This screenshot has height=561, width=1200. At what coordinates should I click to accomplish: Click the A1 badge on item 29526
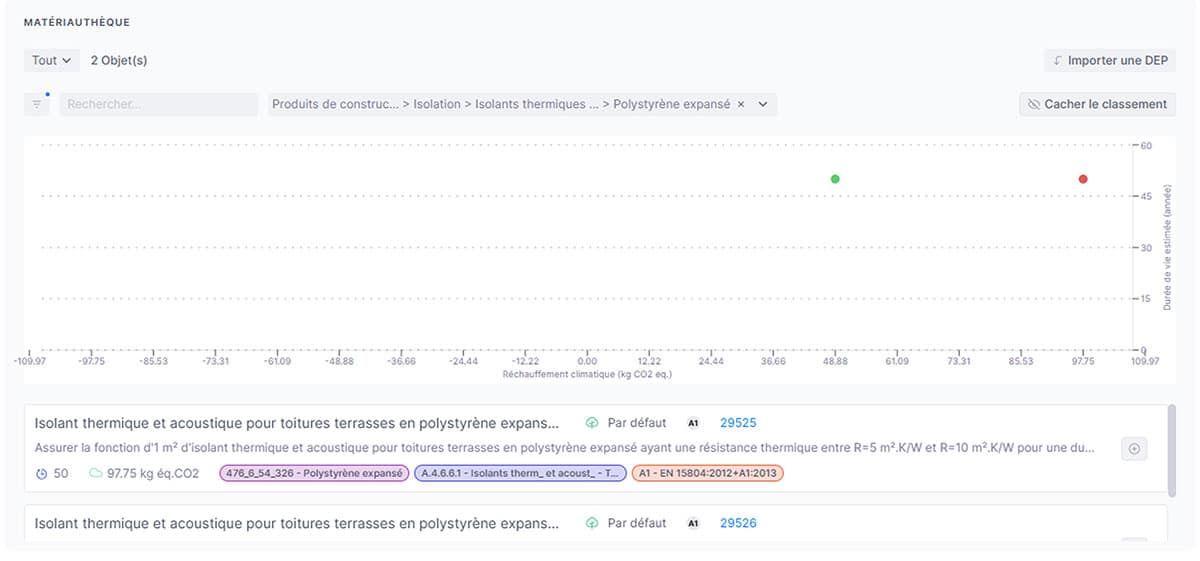point(693,523)
